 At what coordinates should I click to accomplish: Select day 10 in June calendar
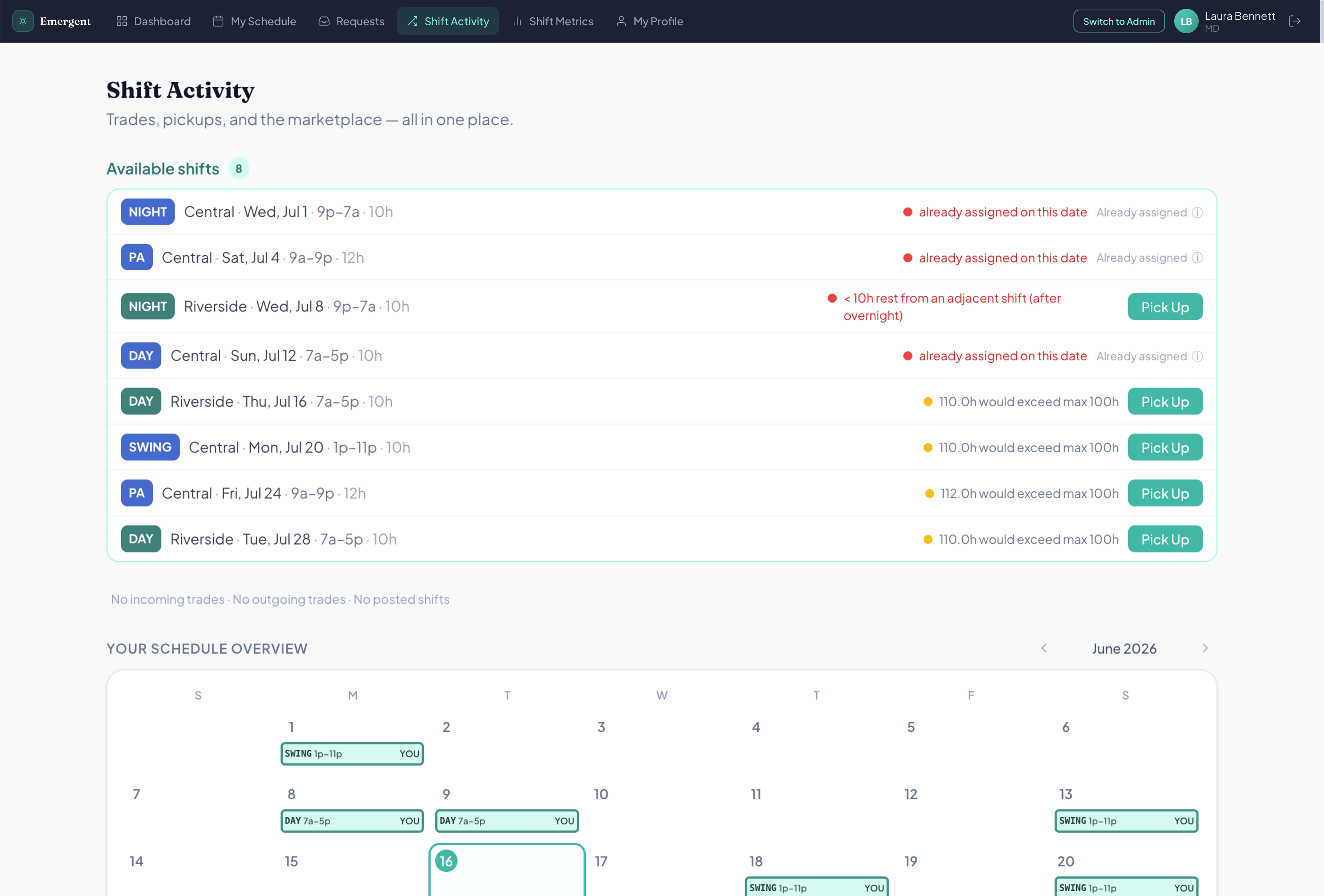(x=601, y=794)
